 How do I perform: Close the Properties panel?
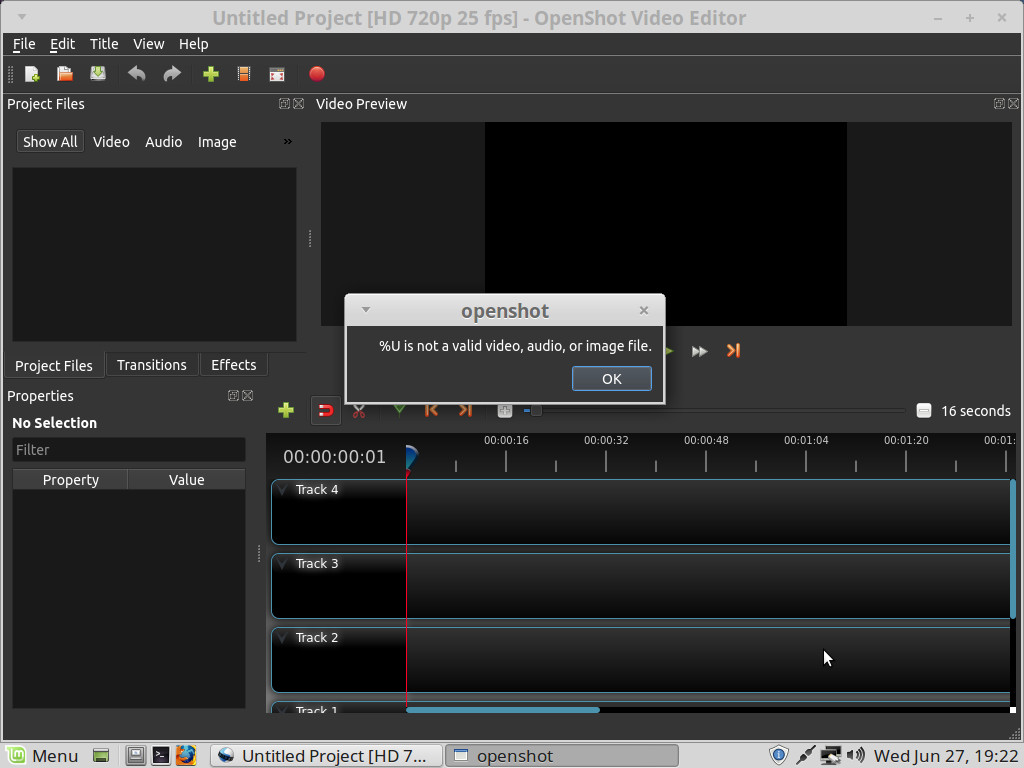coord(248,395)
